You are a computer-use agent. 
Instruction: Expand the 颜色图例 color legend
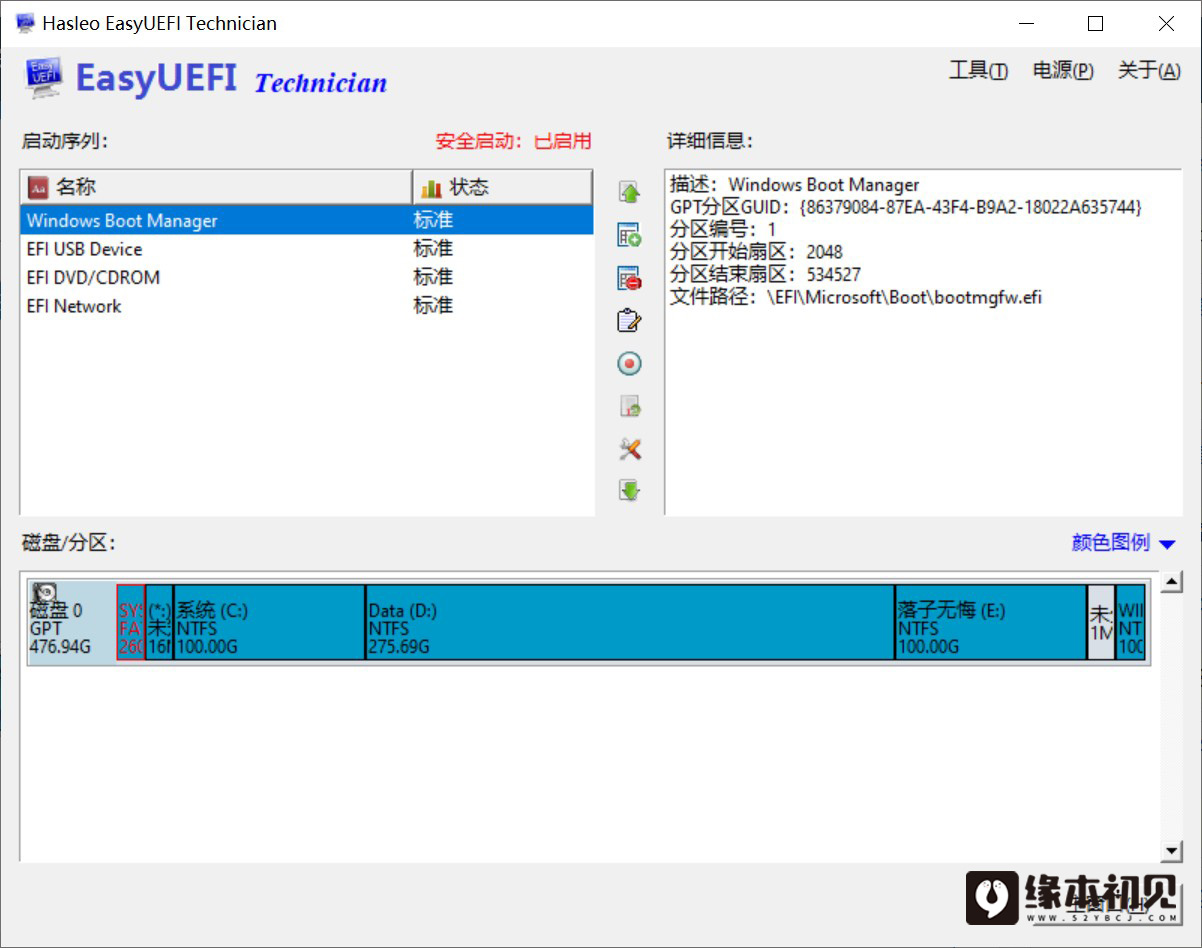click(1123, 543)
